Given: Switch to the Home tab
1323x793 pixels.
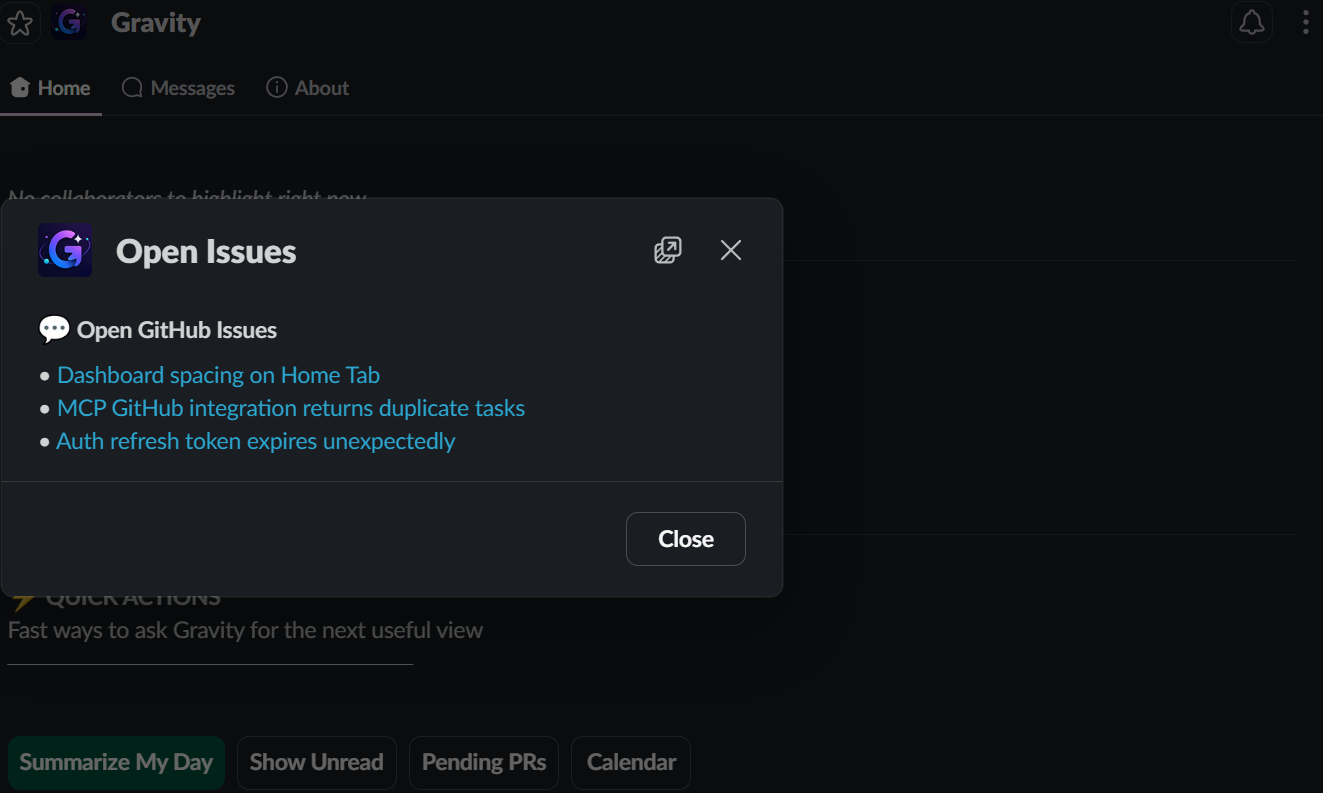Looking at the screenshot, I should pos(51,88).
